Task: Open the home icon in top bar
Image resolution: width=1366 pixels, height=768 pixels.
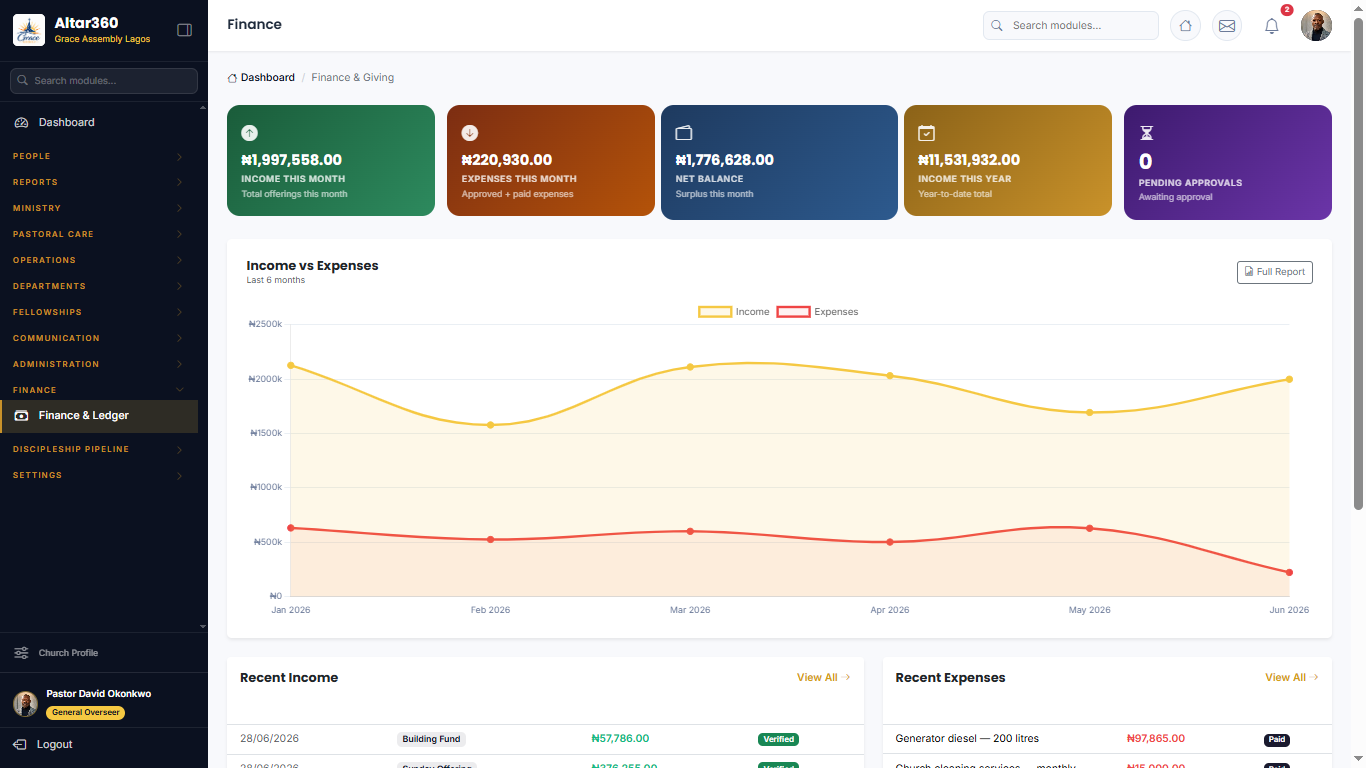Action: (1185, 26)
